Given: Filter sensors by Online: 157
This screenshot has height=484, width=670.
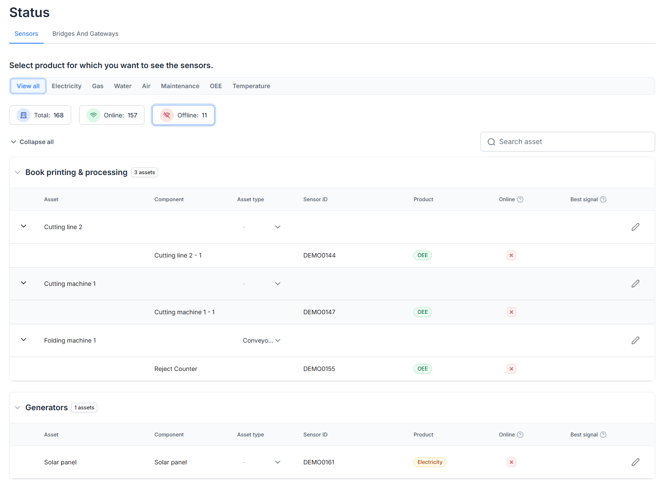Looking at the screenshot, I should (112, 115).
